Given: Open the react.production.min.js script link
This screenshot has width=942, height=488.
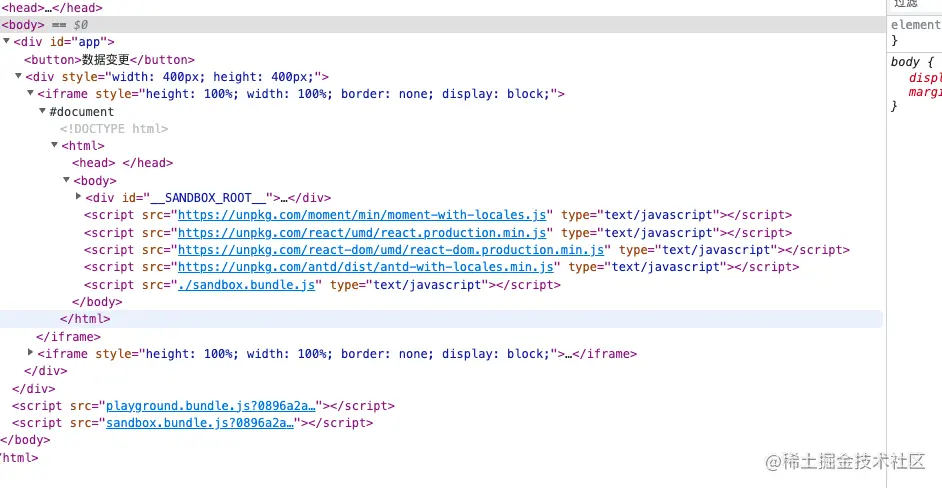Looking at the screenshot, I should click(362, 233).
